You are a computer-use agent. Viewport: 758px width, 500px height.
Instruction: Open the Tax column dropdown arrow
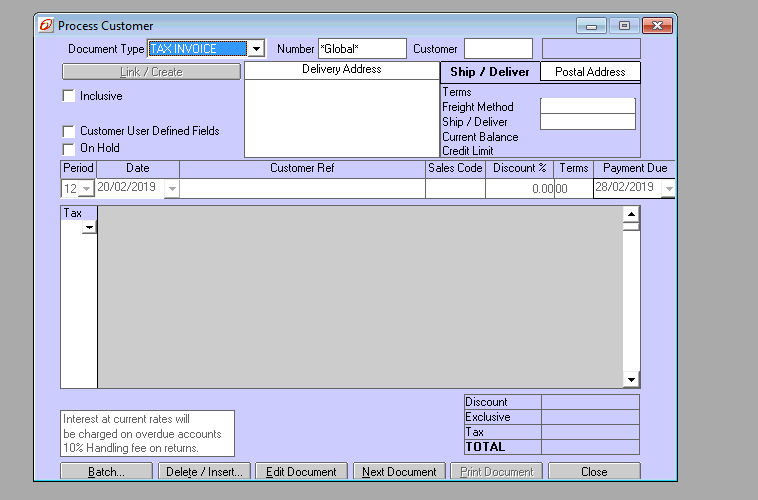pos(89,228)
